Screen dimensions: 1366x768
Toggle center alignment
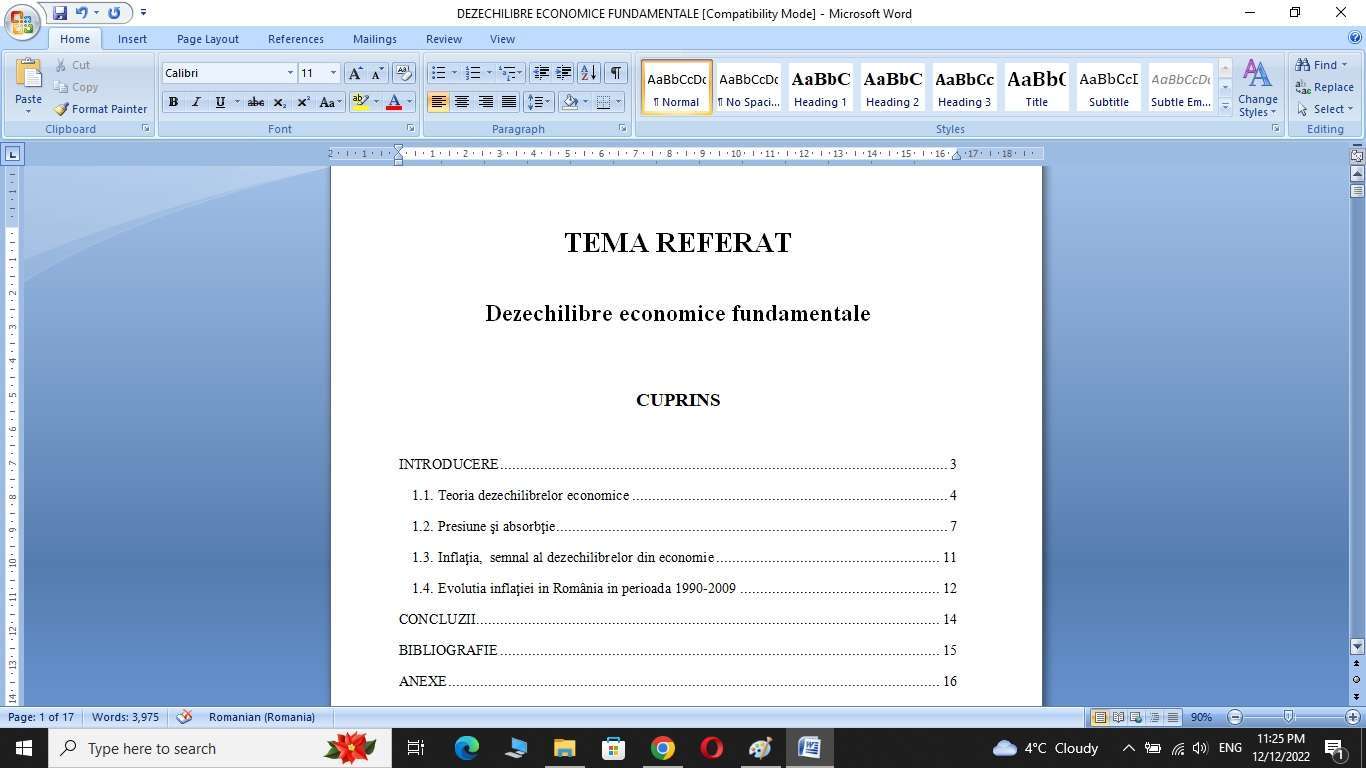pos(462,102)
